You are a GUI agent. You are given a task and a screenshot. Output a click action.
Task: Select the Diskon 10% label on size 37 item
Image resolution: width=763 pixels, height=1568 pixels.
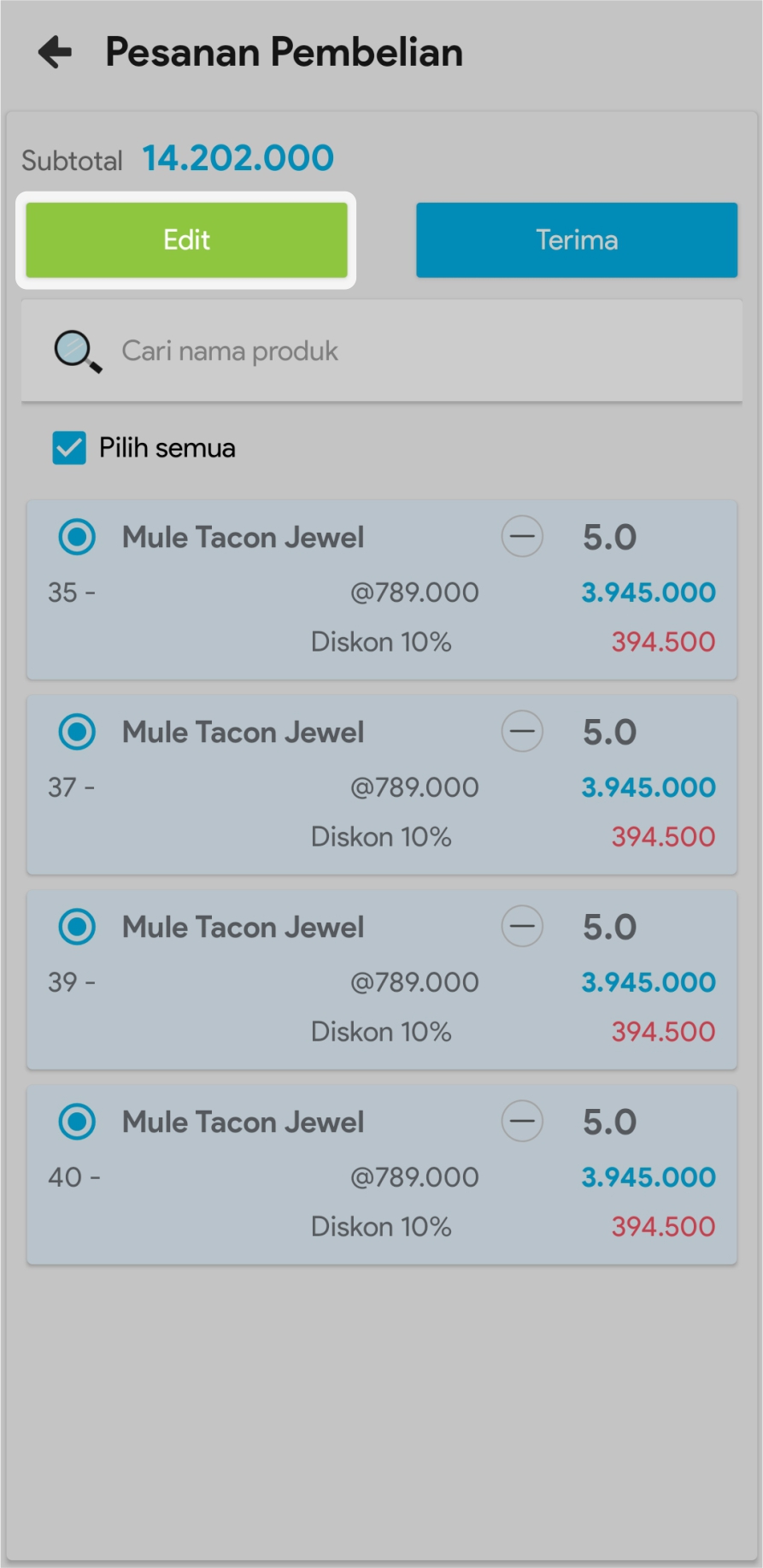pos(381,837)
